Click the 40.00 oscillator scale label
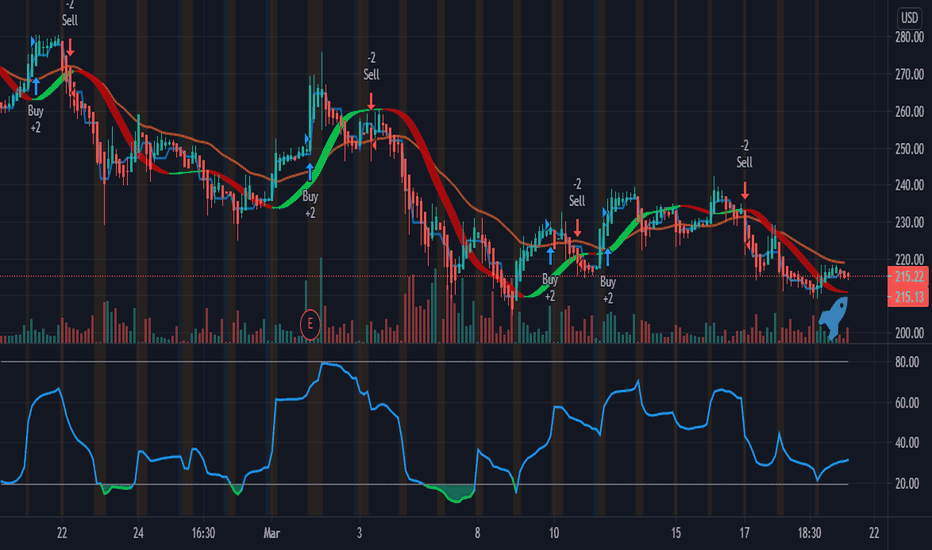 (x=907, y=443)
